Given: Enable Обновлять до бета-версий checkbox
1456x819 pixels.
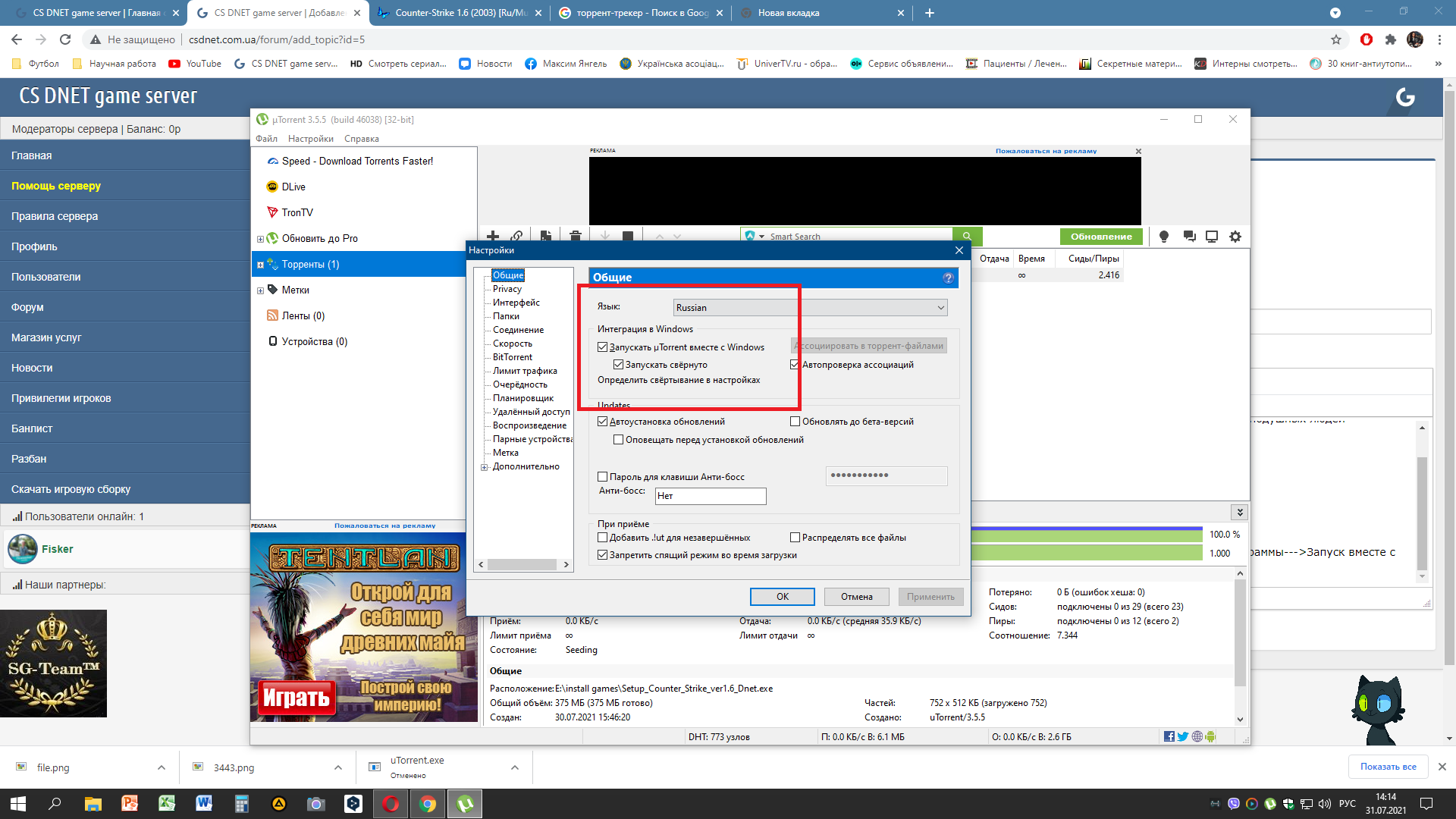Looking at the screenshot, I should [x=795, y=422].
